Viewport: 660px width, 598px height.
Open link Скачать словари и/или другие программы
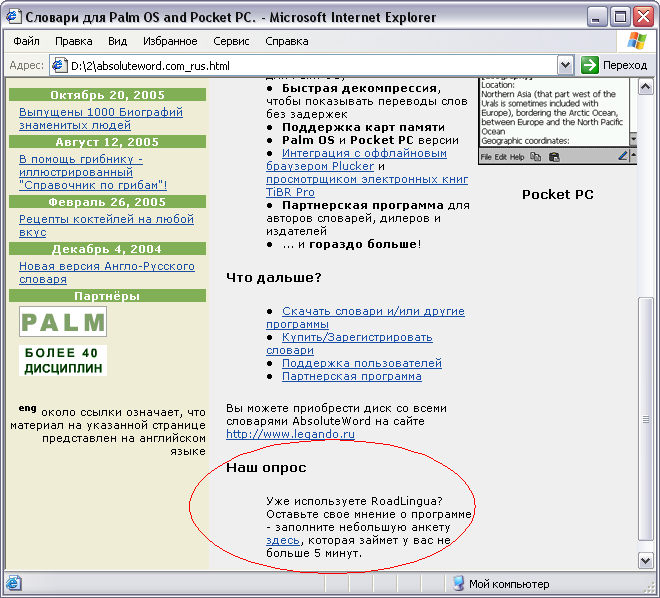[365, 317]
